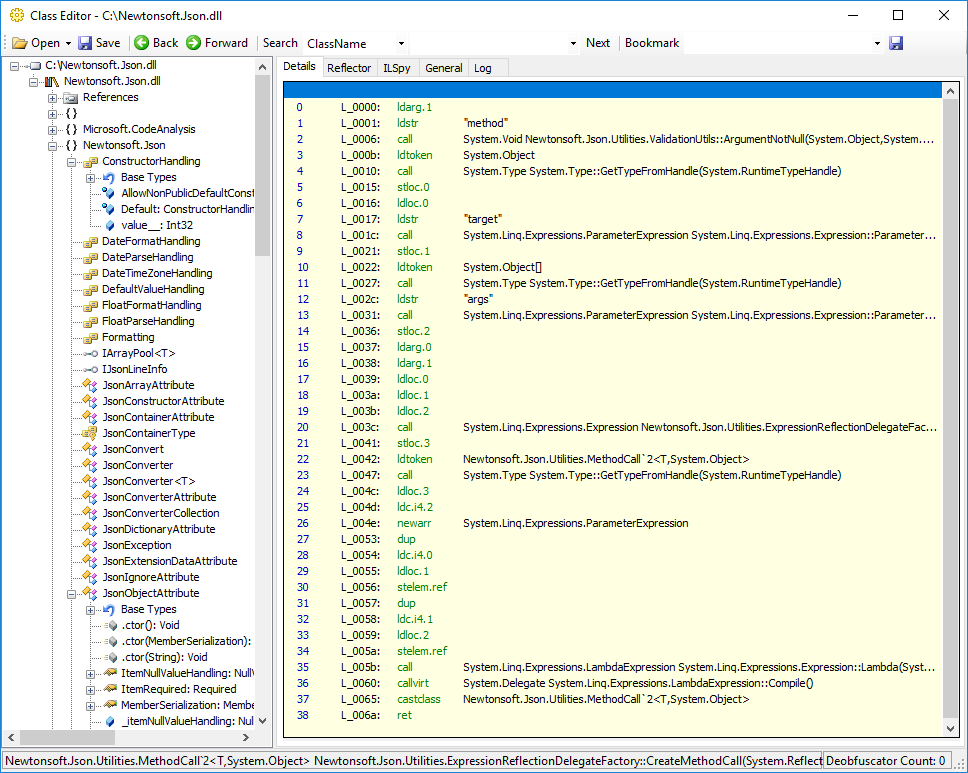Screen dimensions: 968x773
Task: Click the value__ field icon
Action: [110, 226]
